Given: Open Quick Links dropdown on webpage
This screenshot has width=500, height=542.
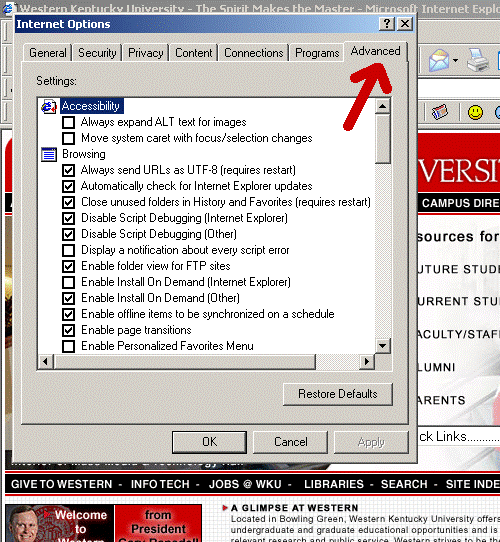Looking at the screenshot, I should [x=459, y=437].
